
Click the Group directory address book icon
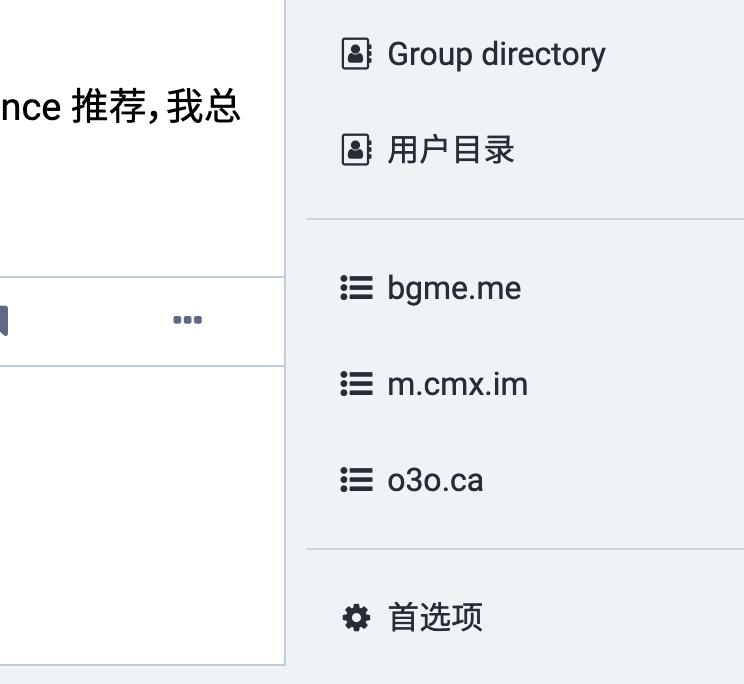pyautogui.click(x=356, y=54)
